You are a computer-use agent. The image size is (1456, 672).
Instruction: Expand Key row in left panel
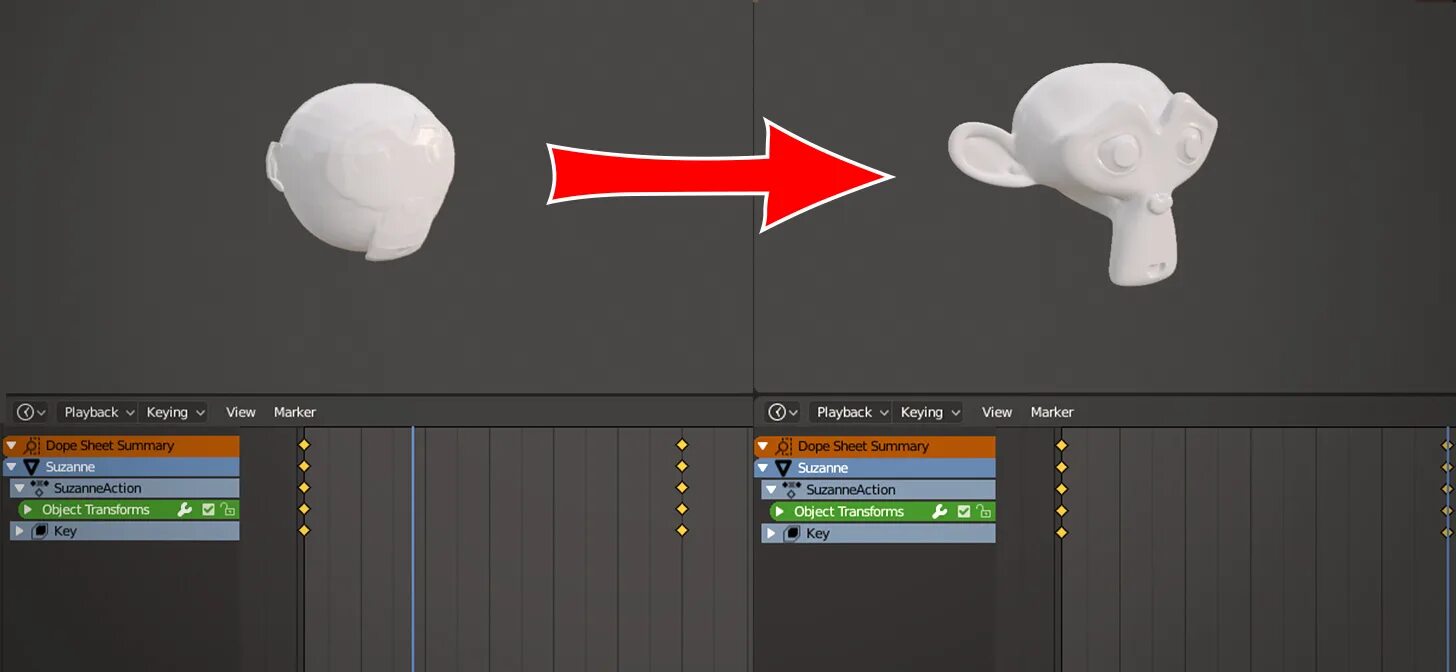(x=19, y=531)
